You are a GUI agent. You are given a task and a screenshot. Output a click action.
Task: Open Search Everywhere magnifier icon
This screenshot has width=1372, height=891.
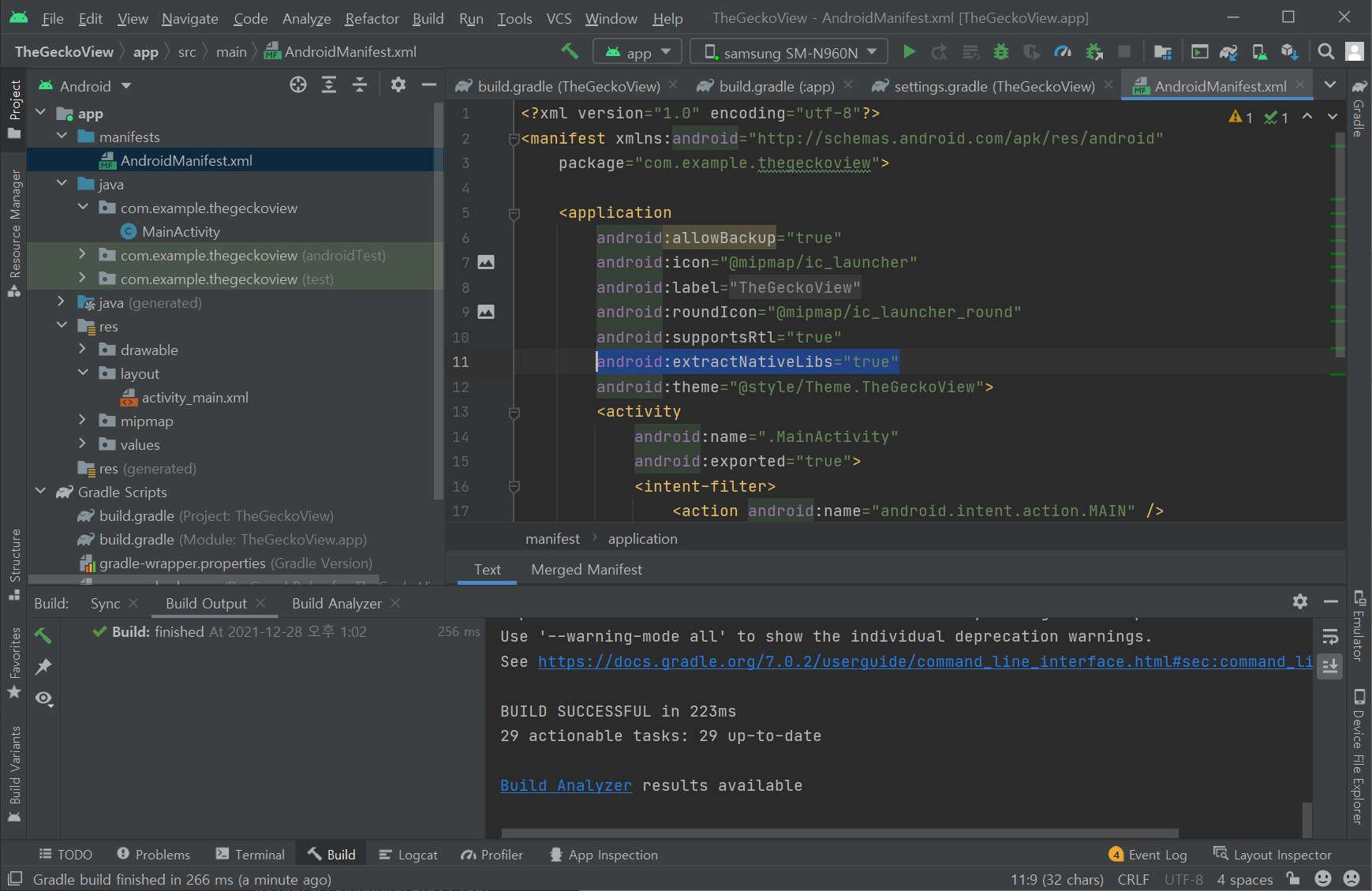click(1326, 52)
